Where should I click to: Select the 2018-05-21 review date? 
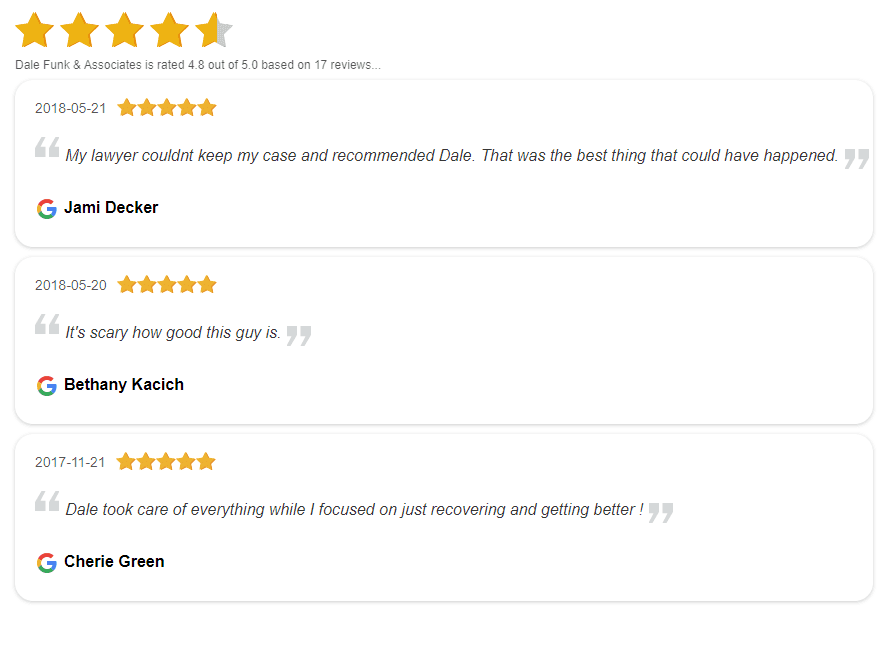point(70,108)
